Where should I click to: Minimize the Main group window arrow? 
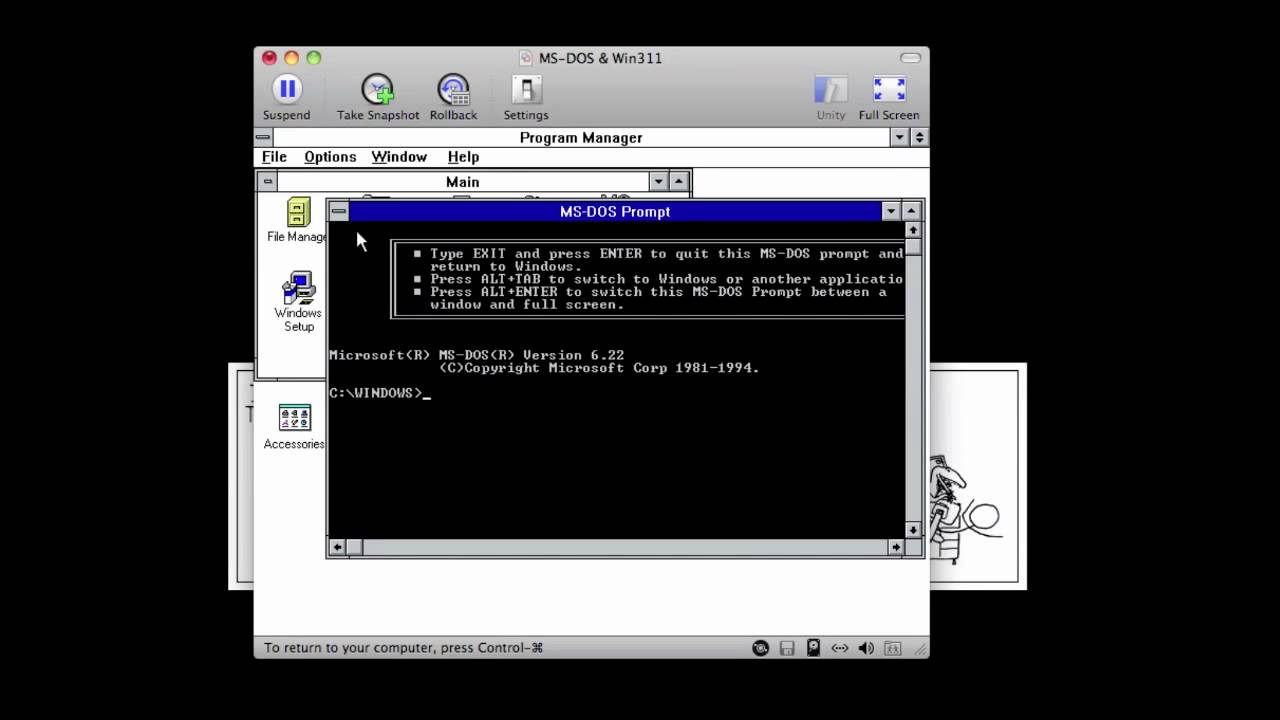point(658,182)
